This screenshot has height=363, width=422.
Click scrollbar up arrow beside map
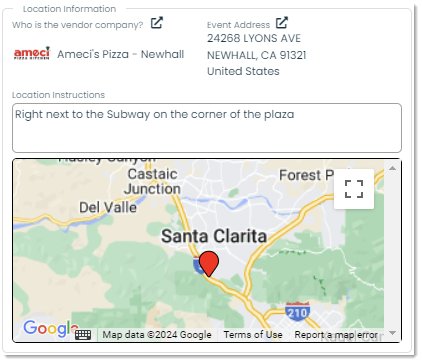[x=393, y=168]
